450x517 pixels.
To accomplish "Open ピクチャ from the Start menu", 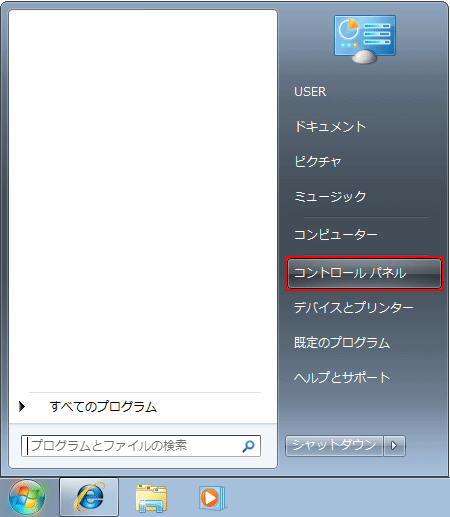I will [318, 162].
